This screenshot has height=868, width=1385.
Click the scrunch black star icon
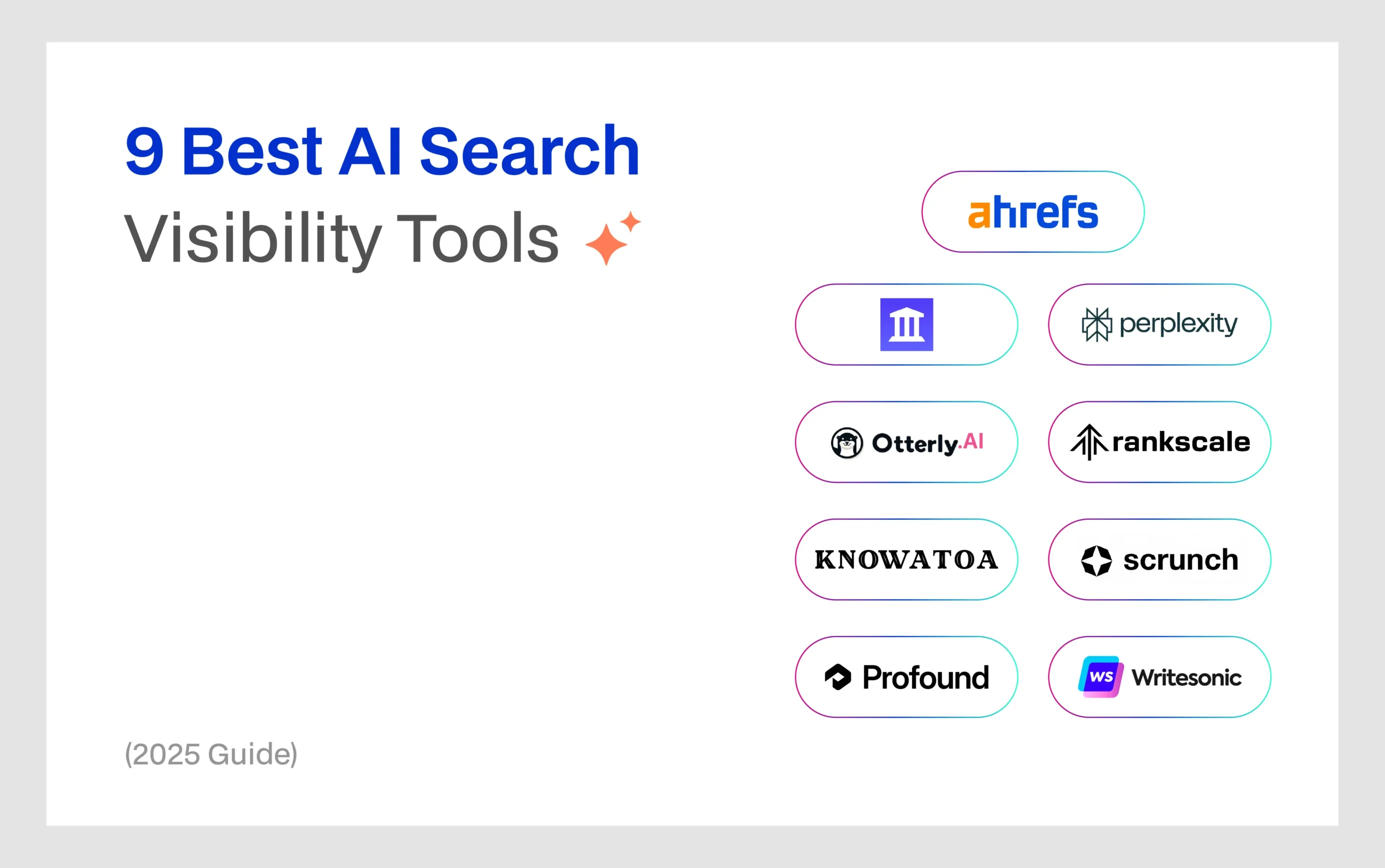click(x=1096, y=560)
